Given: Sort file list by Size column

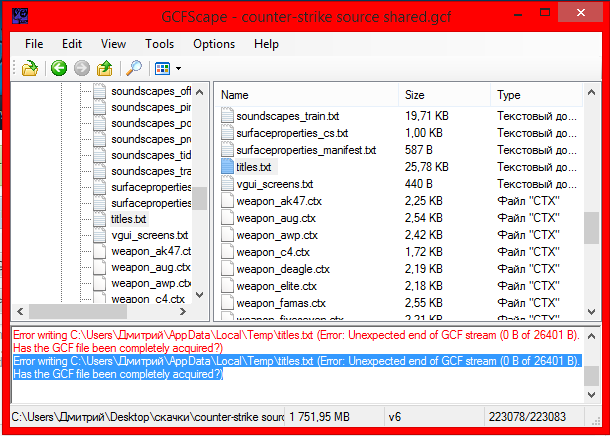Looking at the screenshot, I should click(x=444, y=95).
